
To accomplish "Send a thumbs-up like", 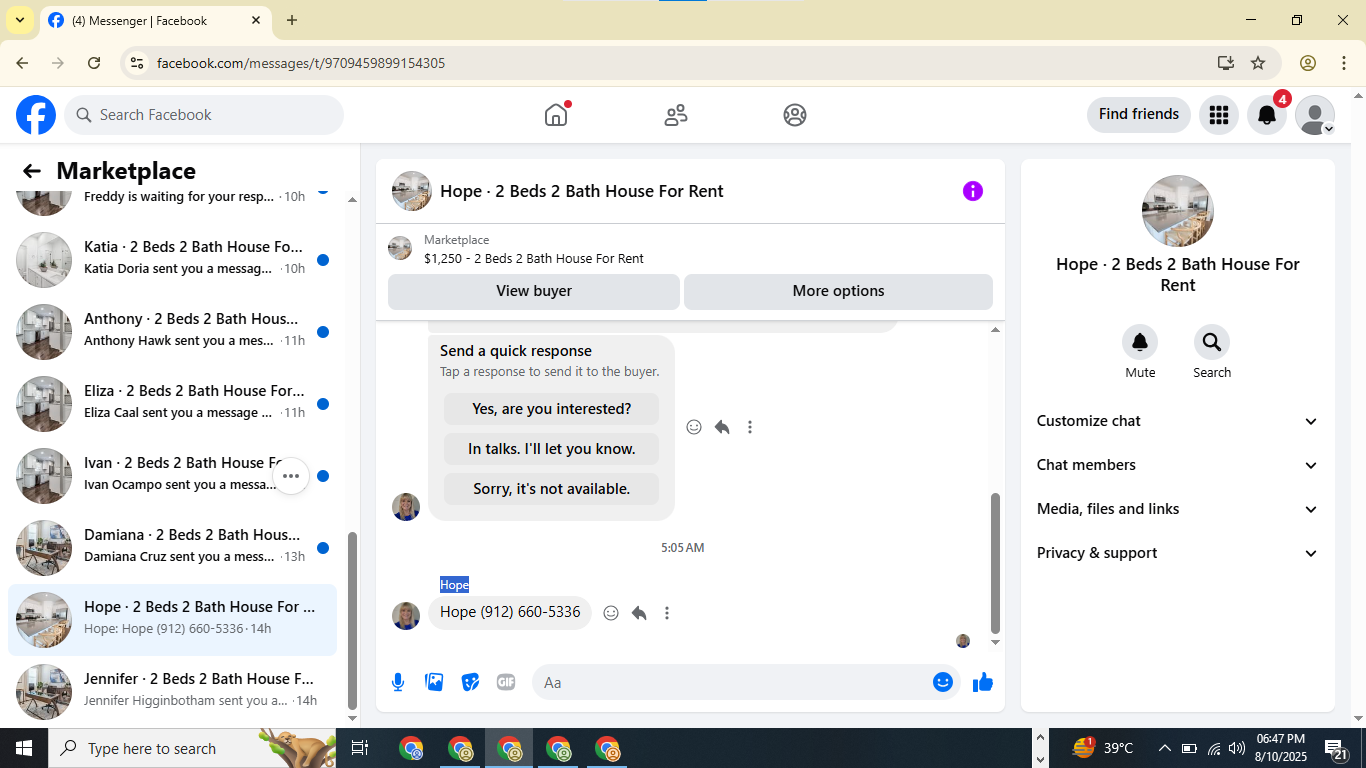I will pos(983,682).
